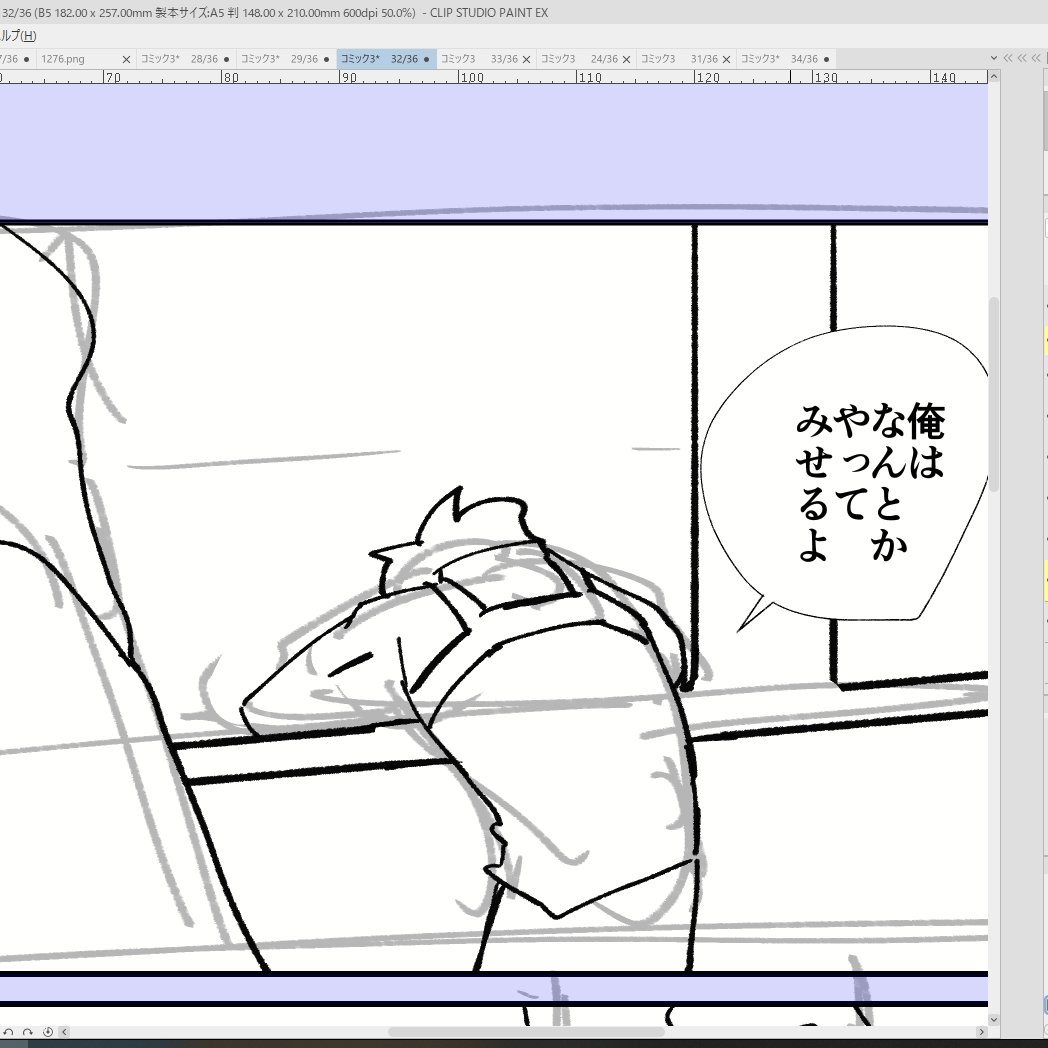Open the document tab list dropdown arrow

click(994, 59)
